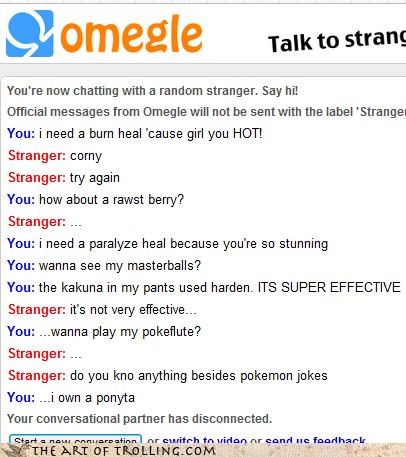Start a new conversation
406x457 pixels.
[75, 439]
